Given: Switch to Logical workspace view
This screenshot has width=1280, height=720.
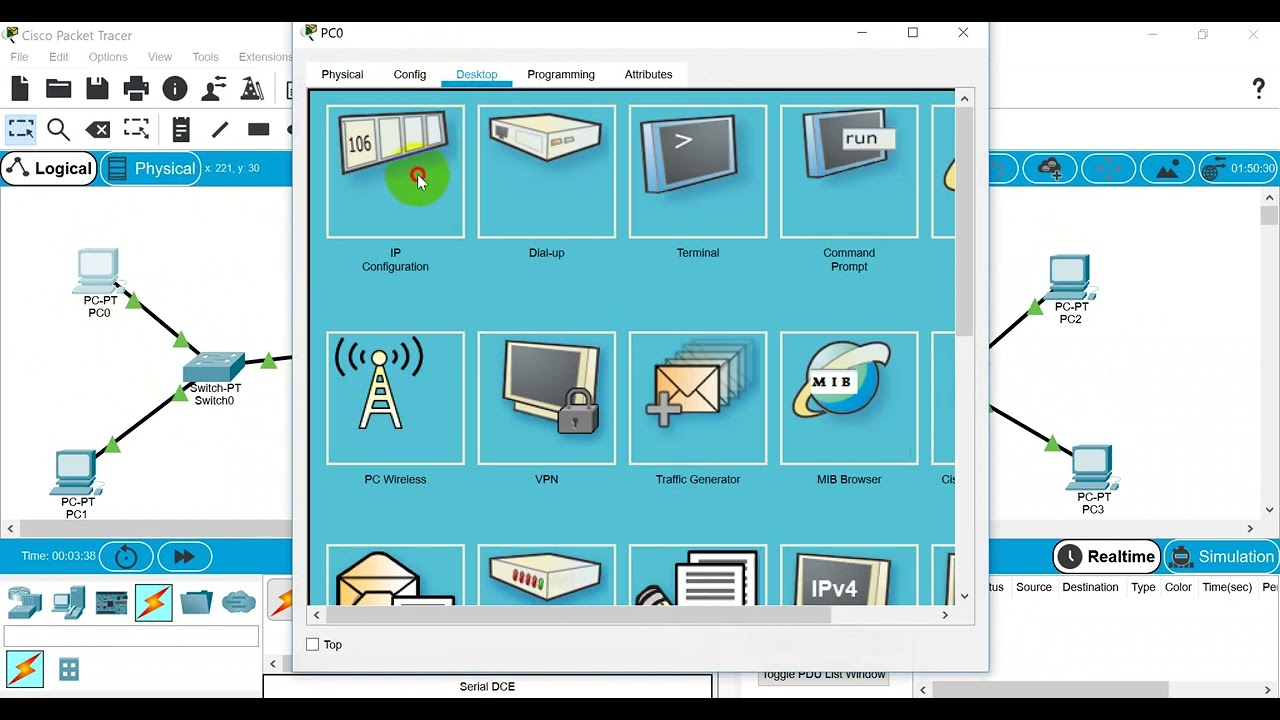Looking at the screenshot, I should [49, 168].
